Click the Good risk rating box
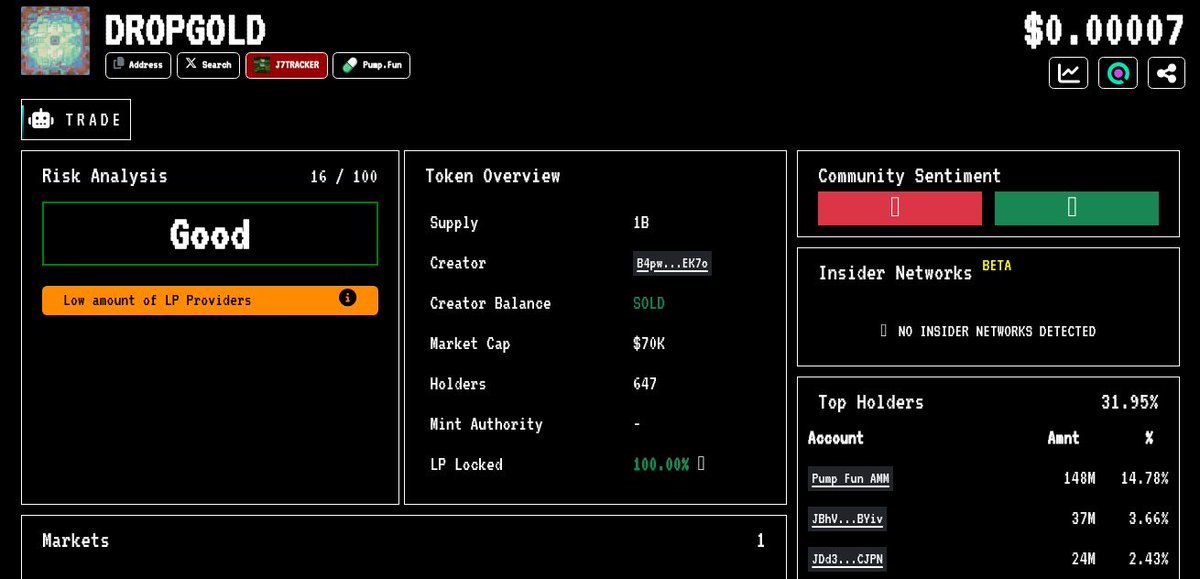 coord(210,234)
